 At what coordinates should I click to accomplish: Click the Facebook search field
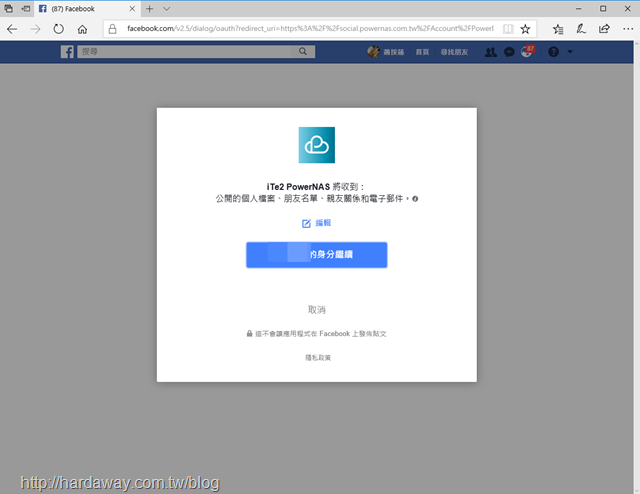186,51
